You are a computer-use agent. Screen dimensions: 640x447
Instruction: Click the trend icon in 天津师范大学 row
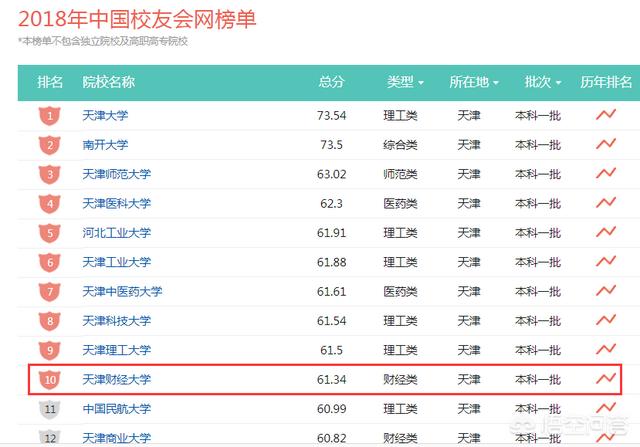[x=605, y=174]
